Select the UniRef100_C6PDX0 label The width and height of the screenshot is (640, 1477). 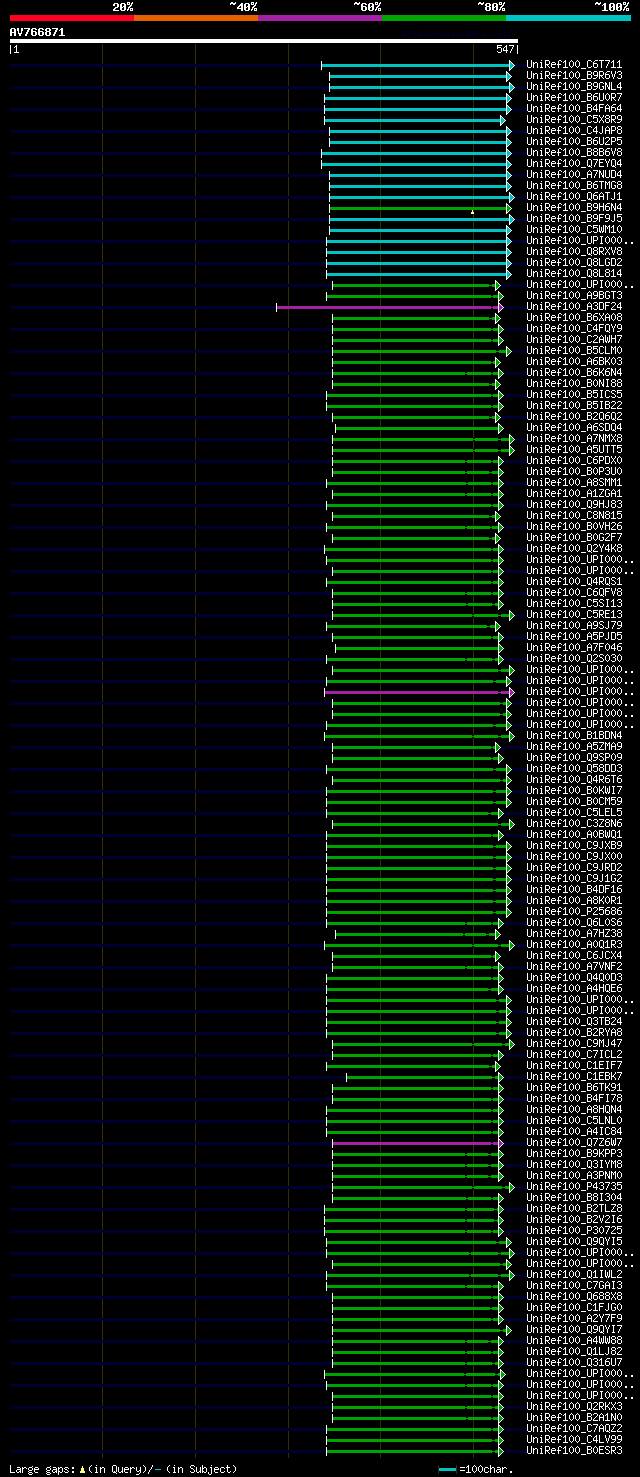[x=574, y=461]
